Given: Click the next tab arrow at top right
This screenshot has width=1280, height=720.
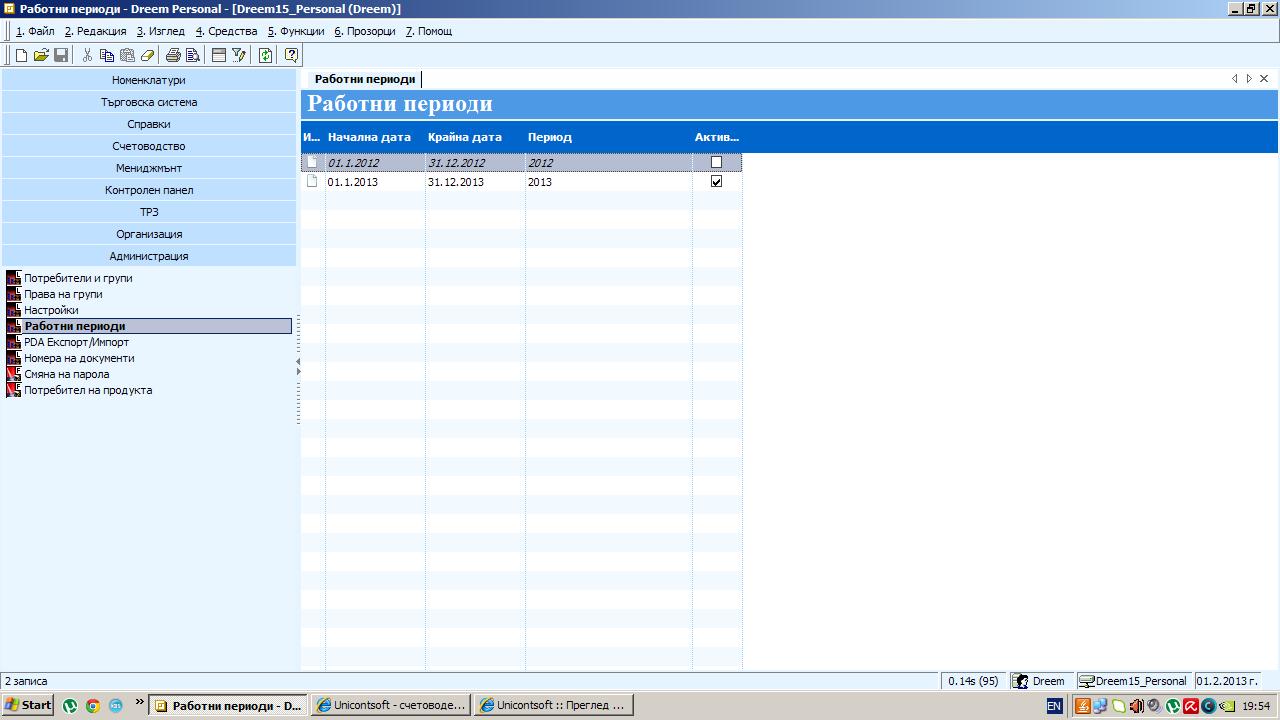Looking at the screenshot, I should 1249,79.
